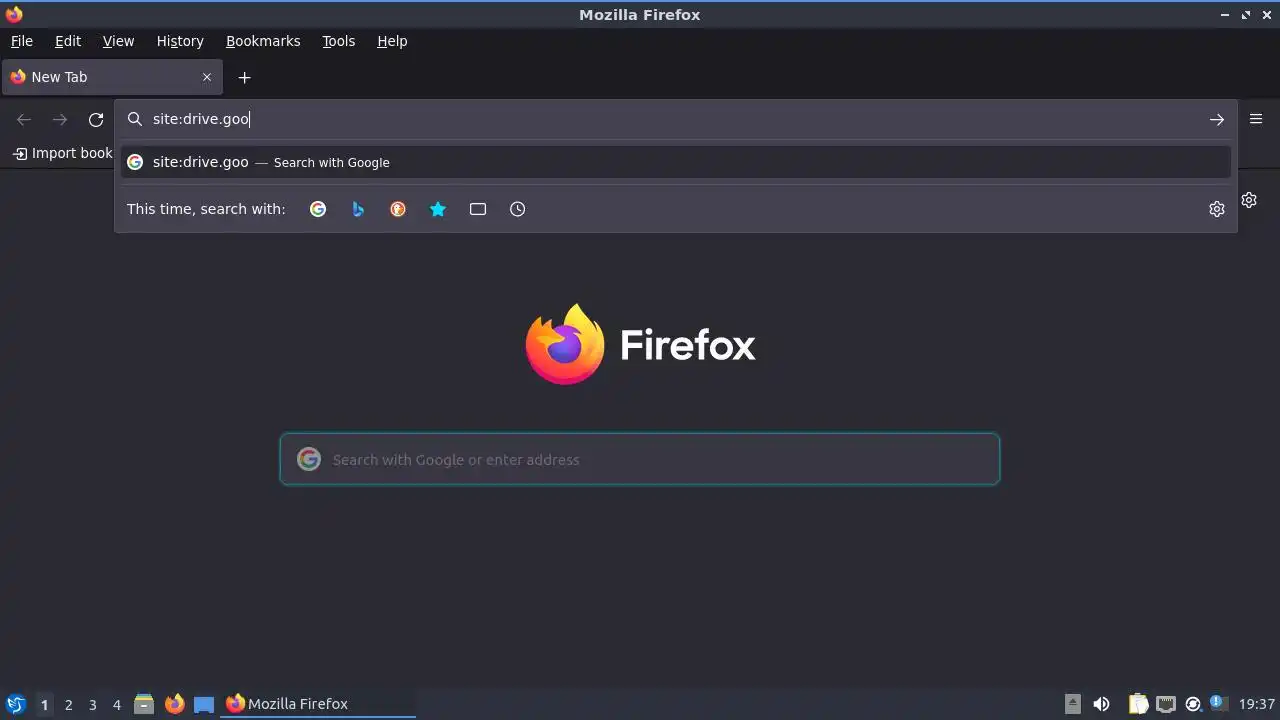Search bookmarks via star icon
The image size is (1280, 720).
438,209
